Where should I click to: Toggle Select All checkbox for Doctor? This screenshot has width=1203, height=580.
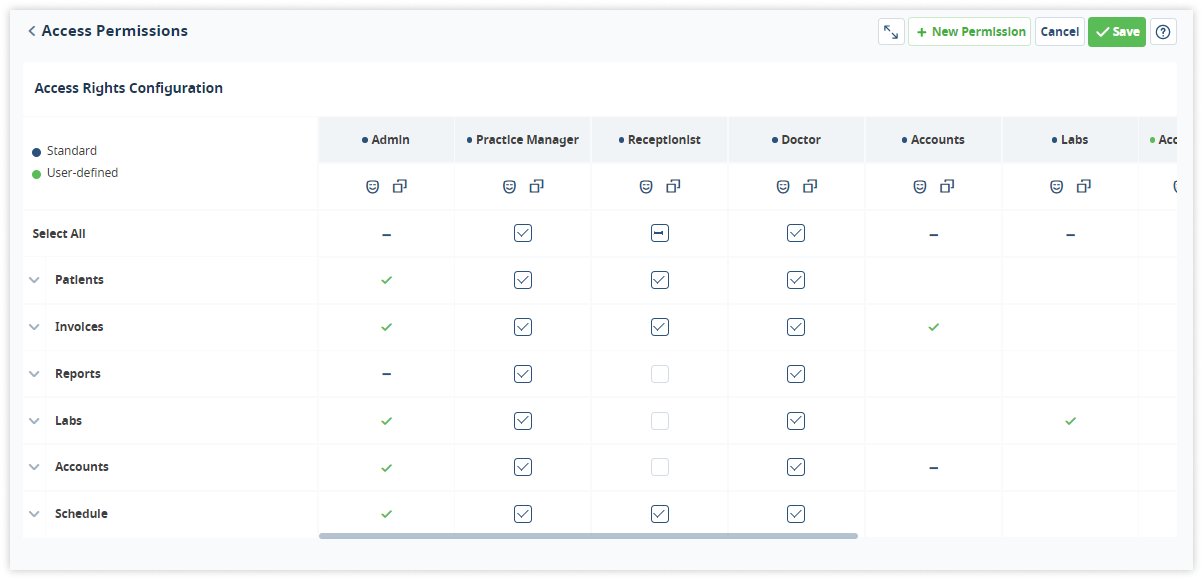pyautogui.click(x=796, y=233)
